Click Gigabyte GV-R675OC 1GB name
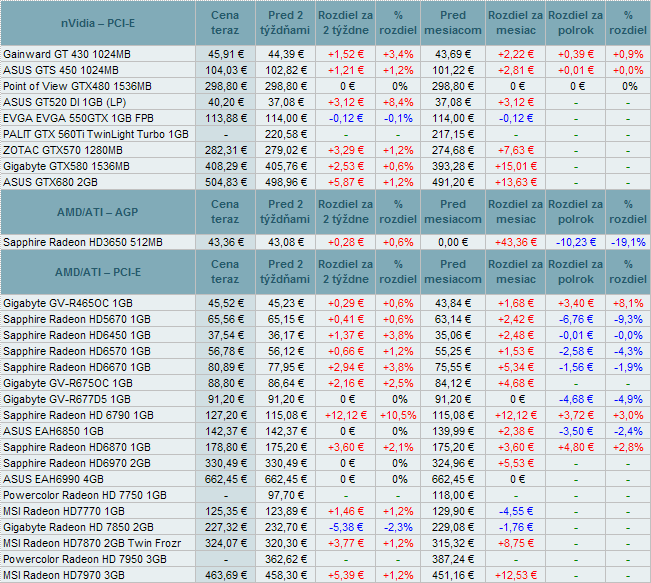The height and width of the screenshot is (583, 651). click(68, 383)
